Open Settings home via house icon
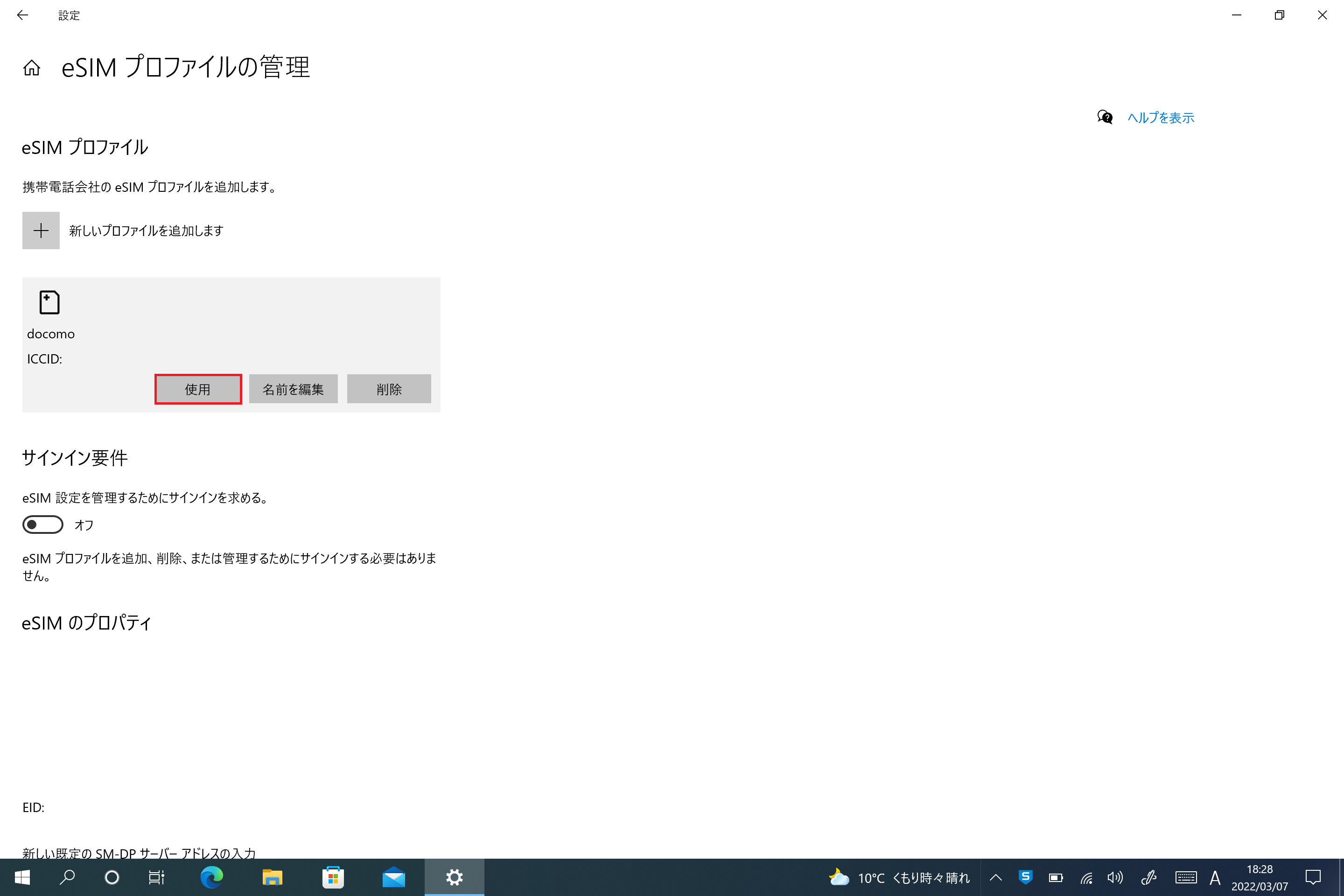 coord(32,68)
